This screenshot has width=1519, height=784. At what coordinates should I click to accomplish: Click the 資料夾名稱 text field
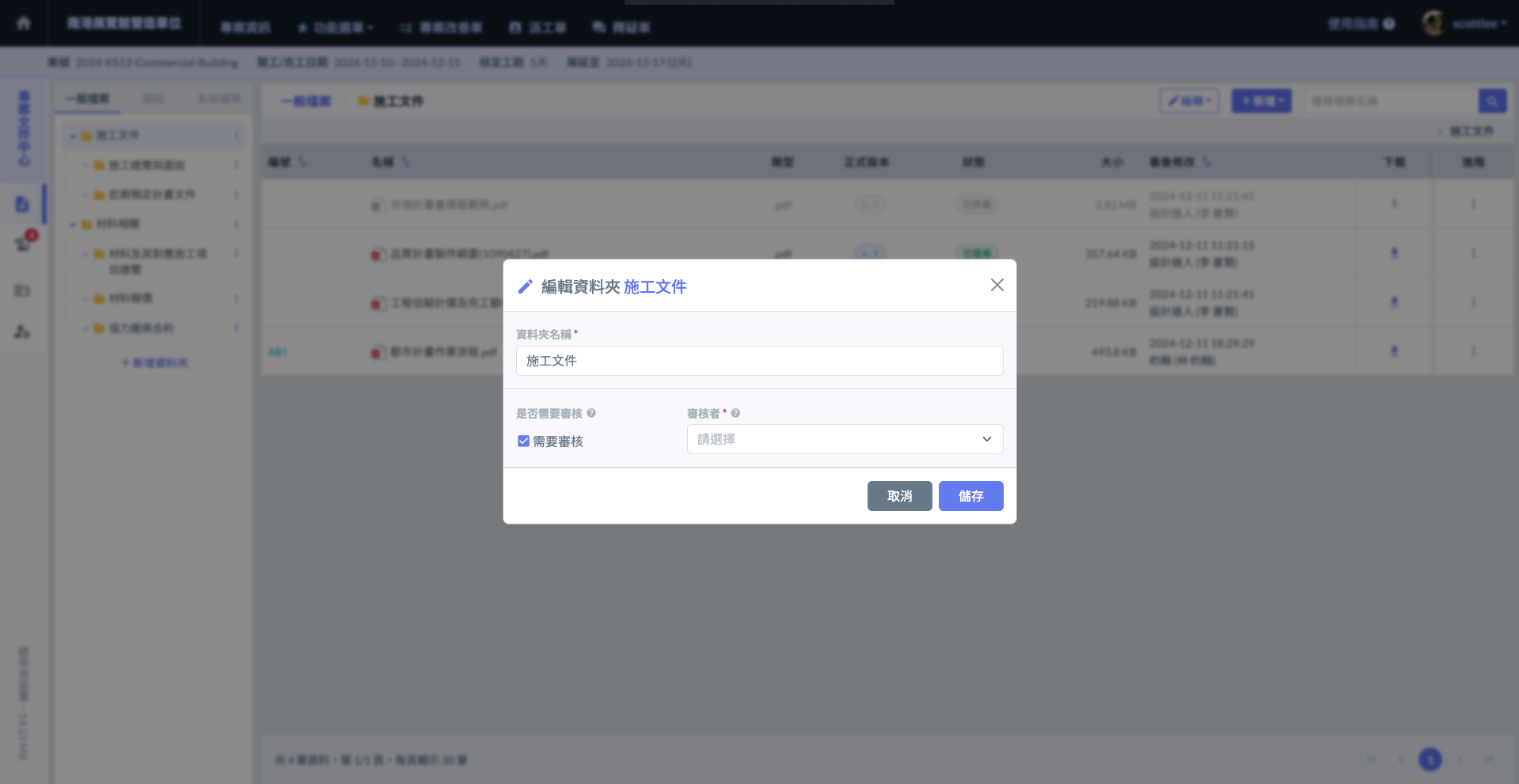click(759, 361)
